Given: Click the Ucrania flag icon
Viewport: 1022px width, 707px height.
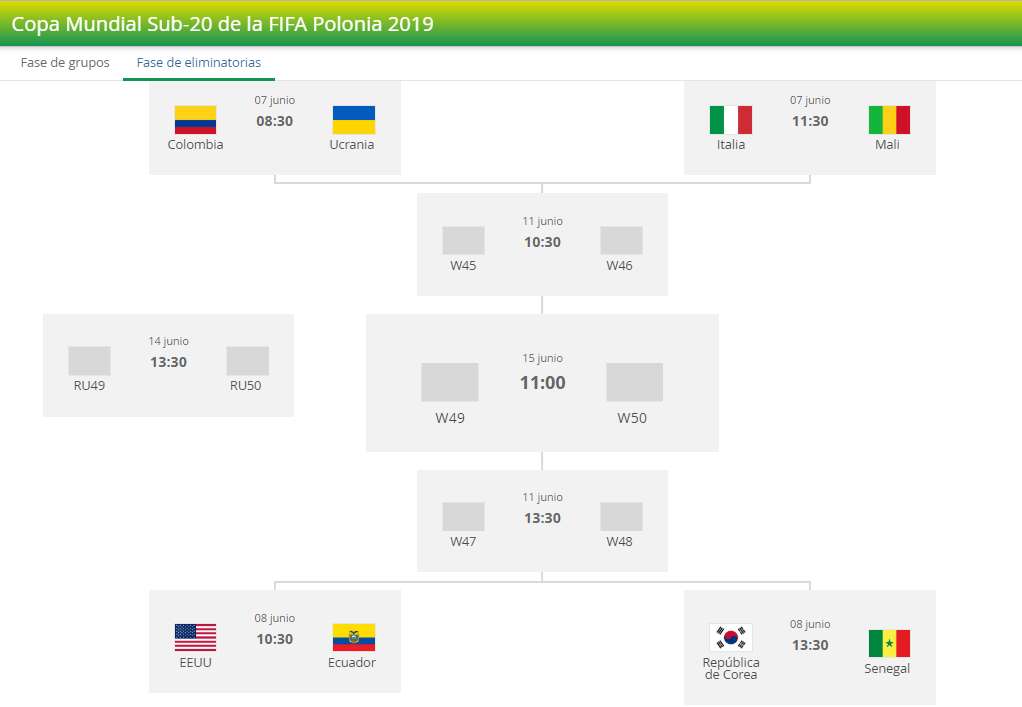Looking at the screenshot, I should click(353, 120).
